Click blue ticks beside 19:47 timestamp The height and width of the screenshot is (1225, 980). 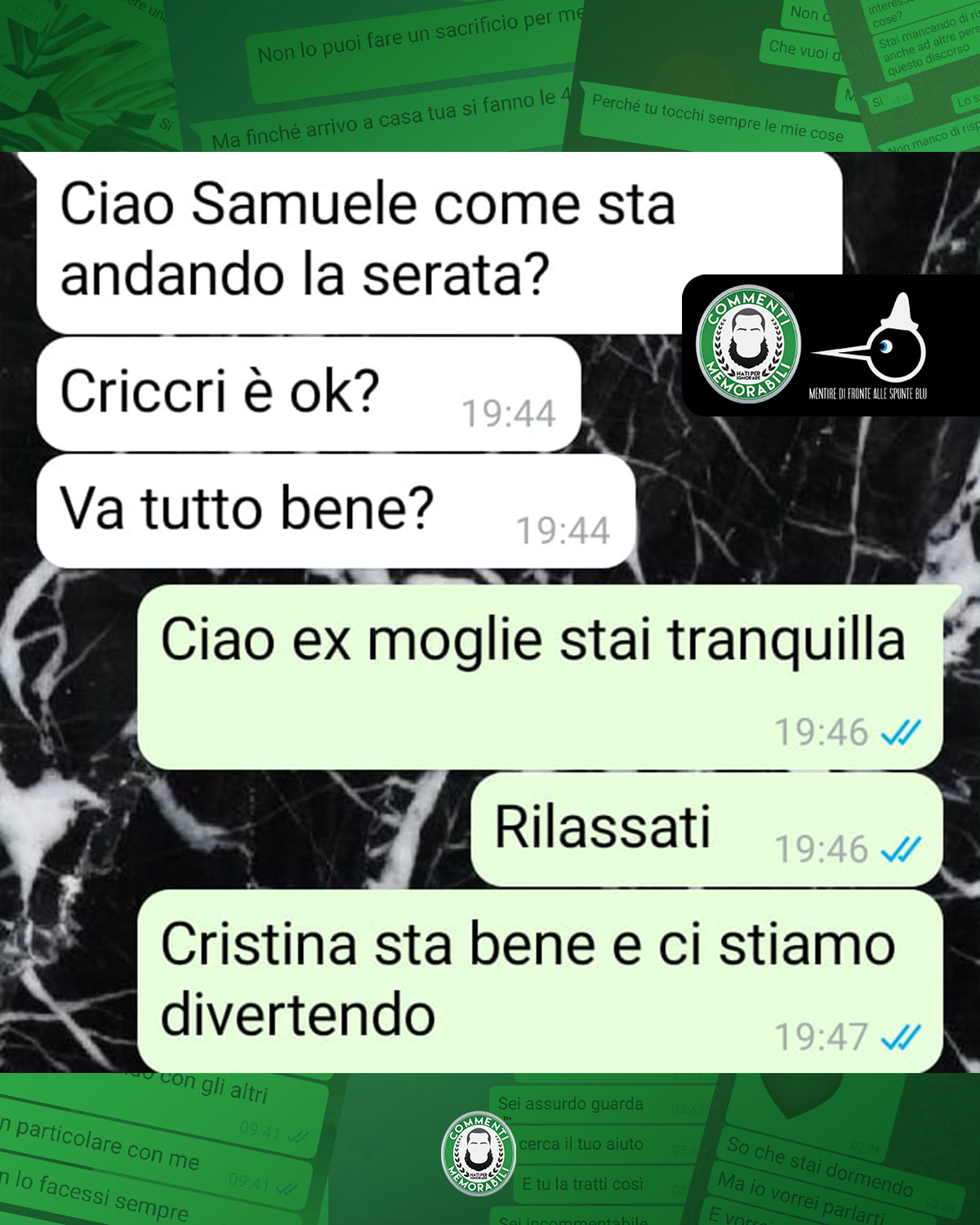pos(901,1038)
